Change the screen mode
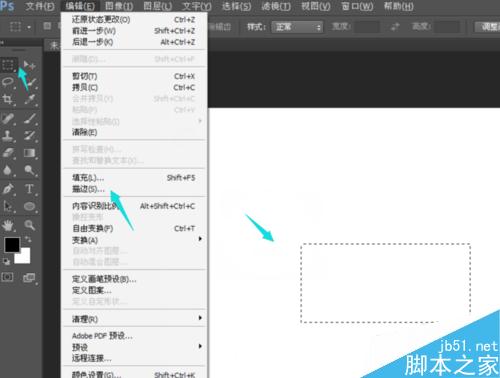 [x=29, y=278]
